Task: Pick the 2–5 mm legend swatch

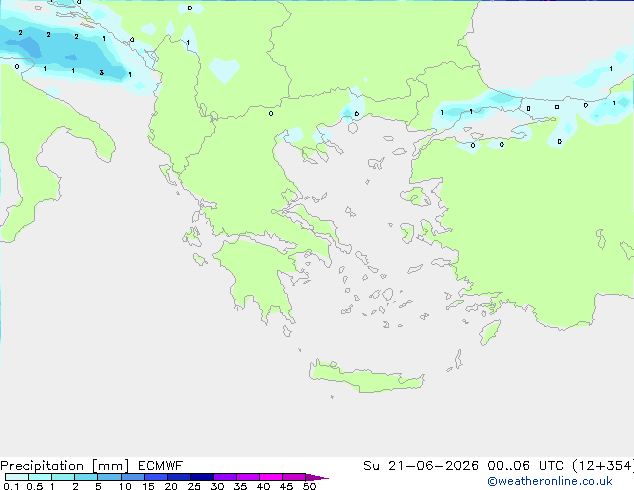Action: (86, 477)
